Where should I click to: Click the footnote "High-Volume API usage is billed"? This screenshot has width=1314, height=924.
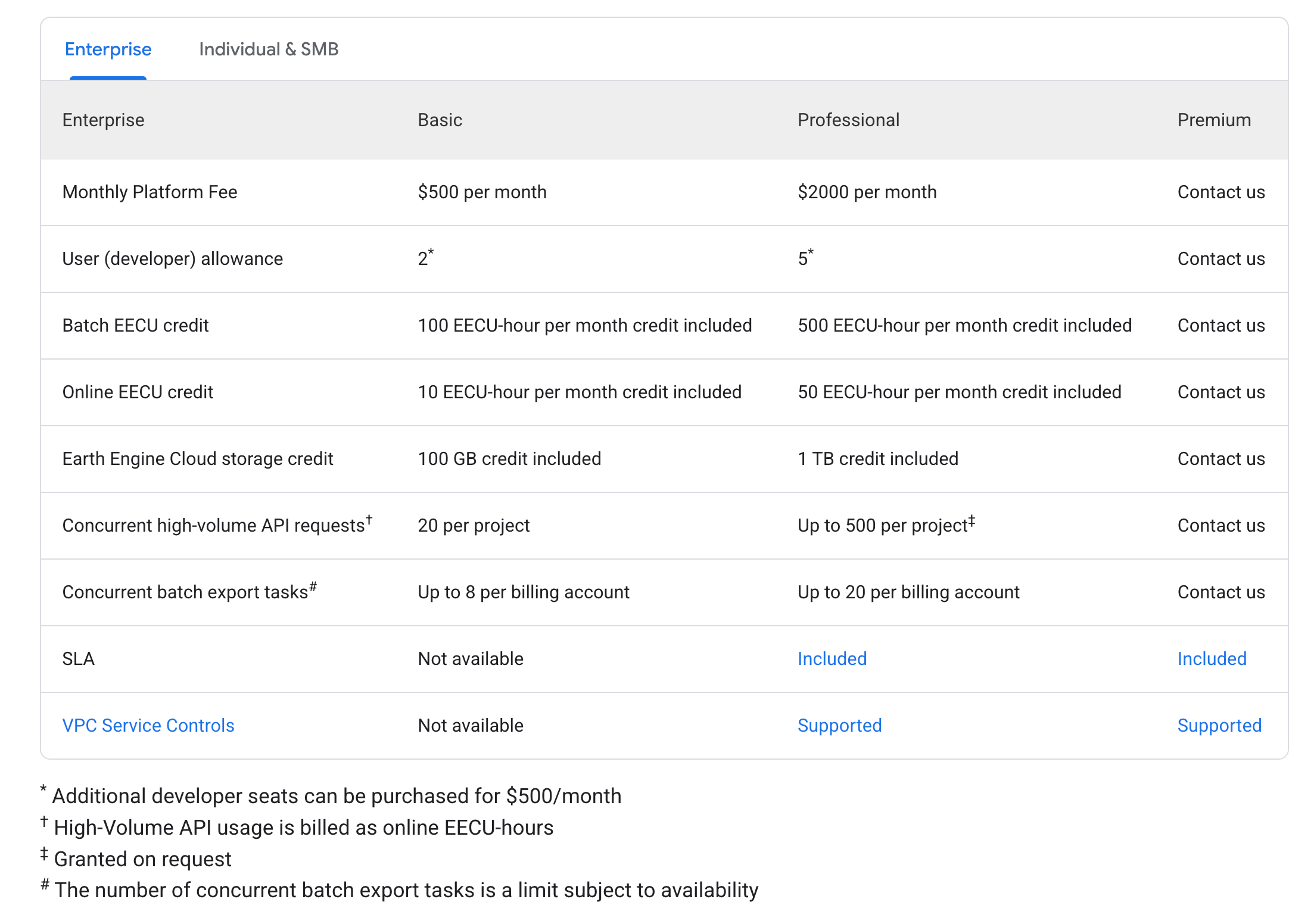point(297,827)
